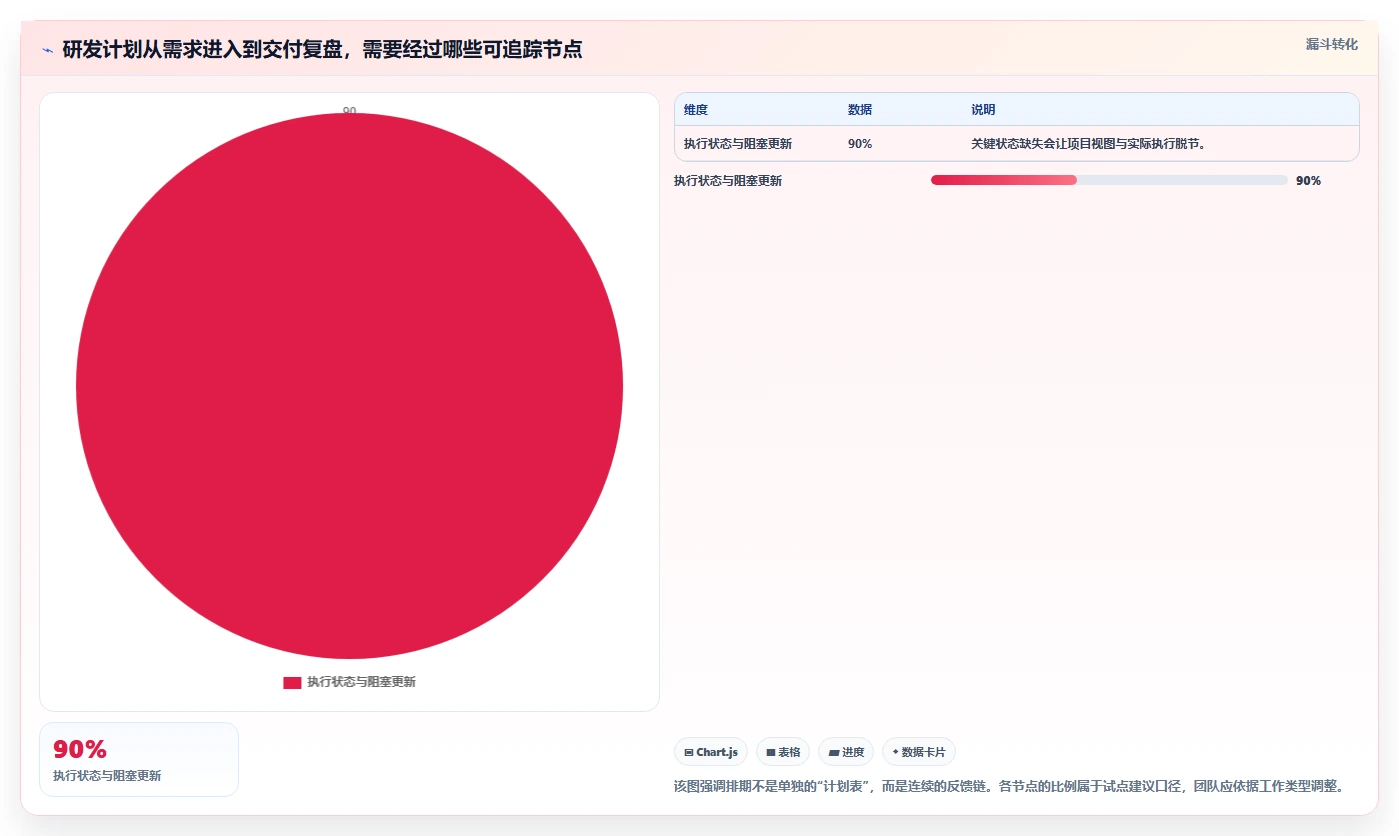Click the 表格 tag
The width and height of the screenshot is (1399, 836).
(x=783, y=752)
